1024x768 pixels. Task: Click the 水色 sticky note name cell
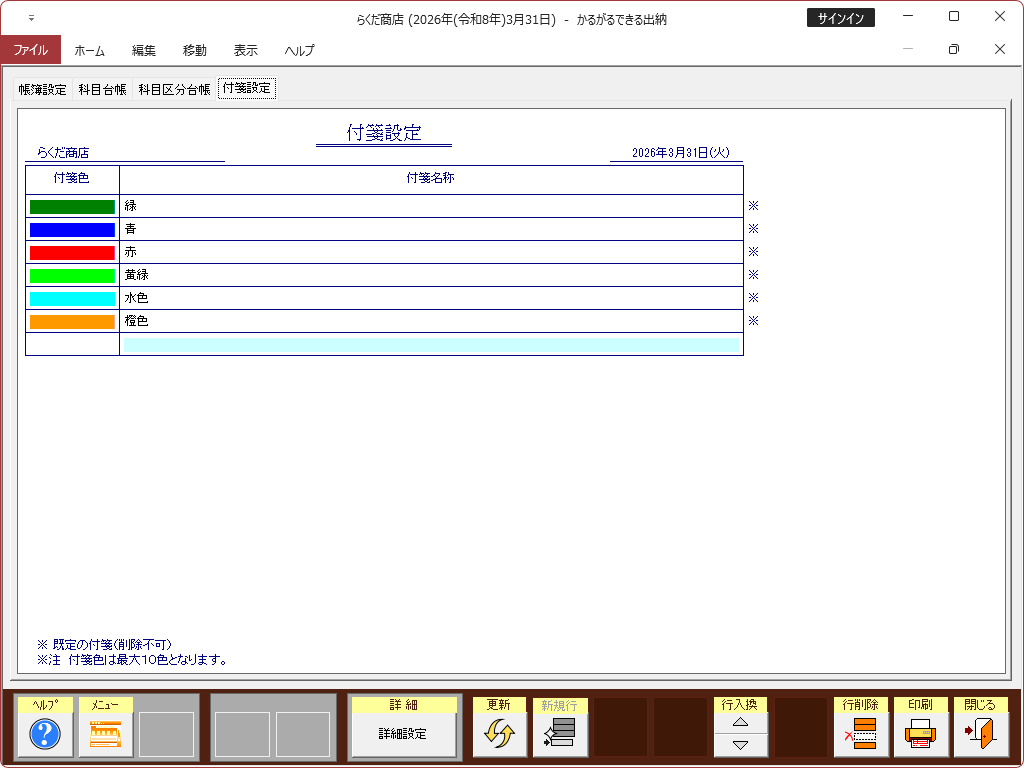coord(431,298)
